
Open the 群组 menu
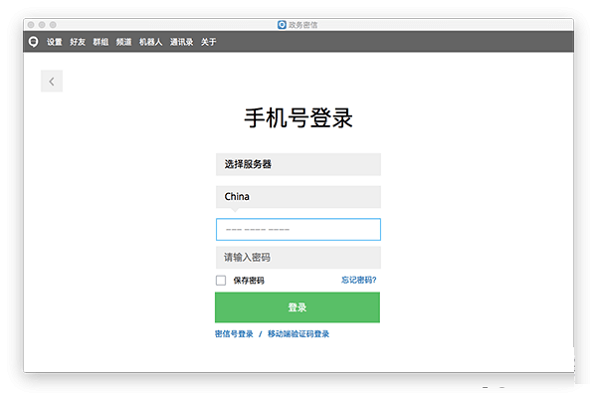101,42
